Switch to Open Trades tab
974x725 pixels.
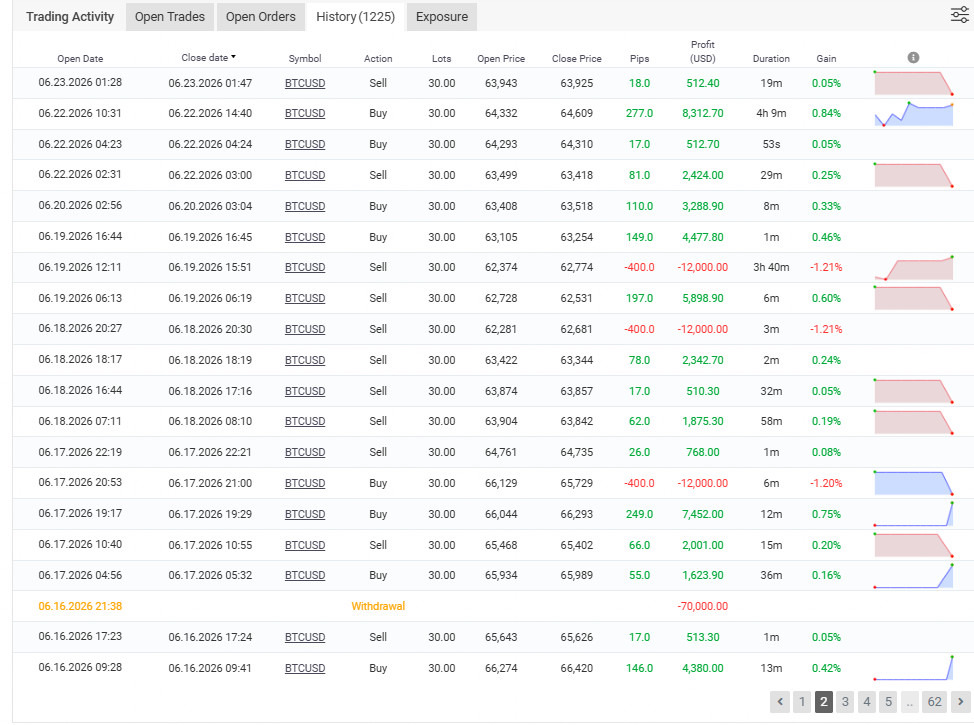(170, 17)
